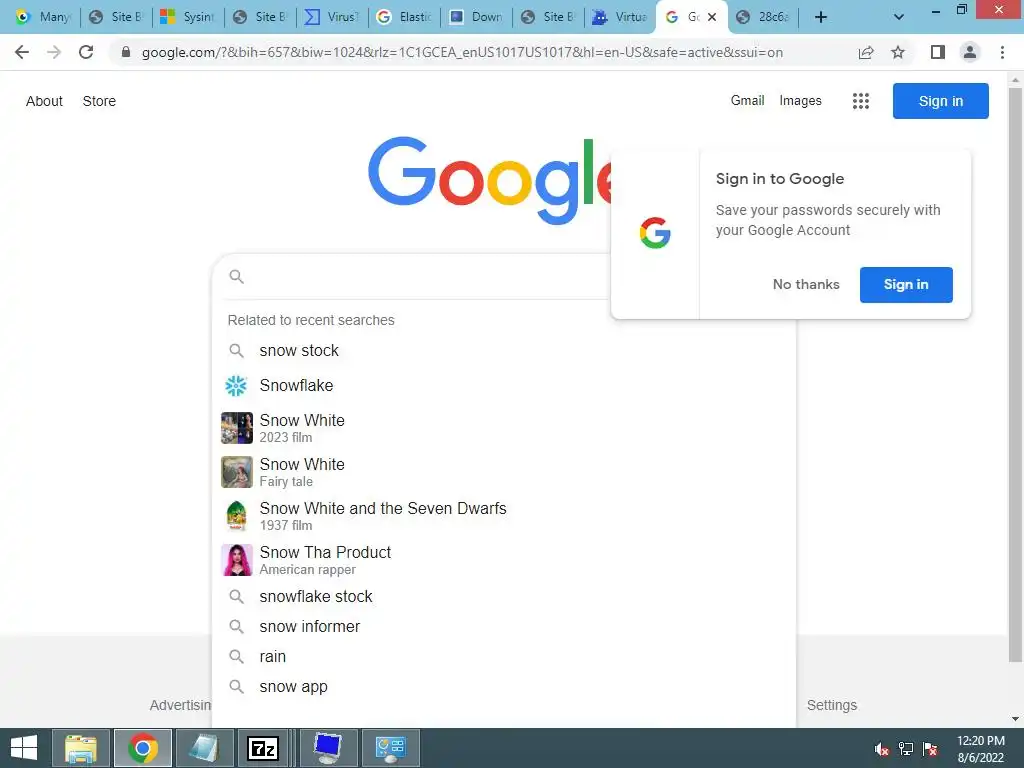This screenshot has width=1024, height=768.
Task: Open the Google apps grid
Action: click(861, 101)
